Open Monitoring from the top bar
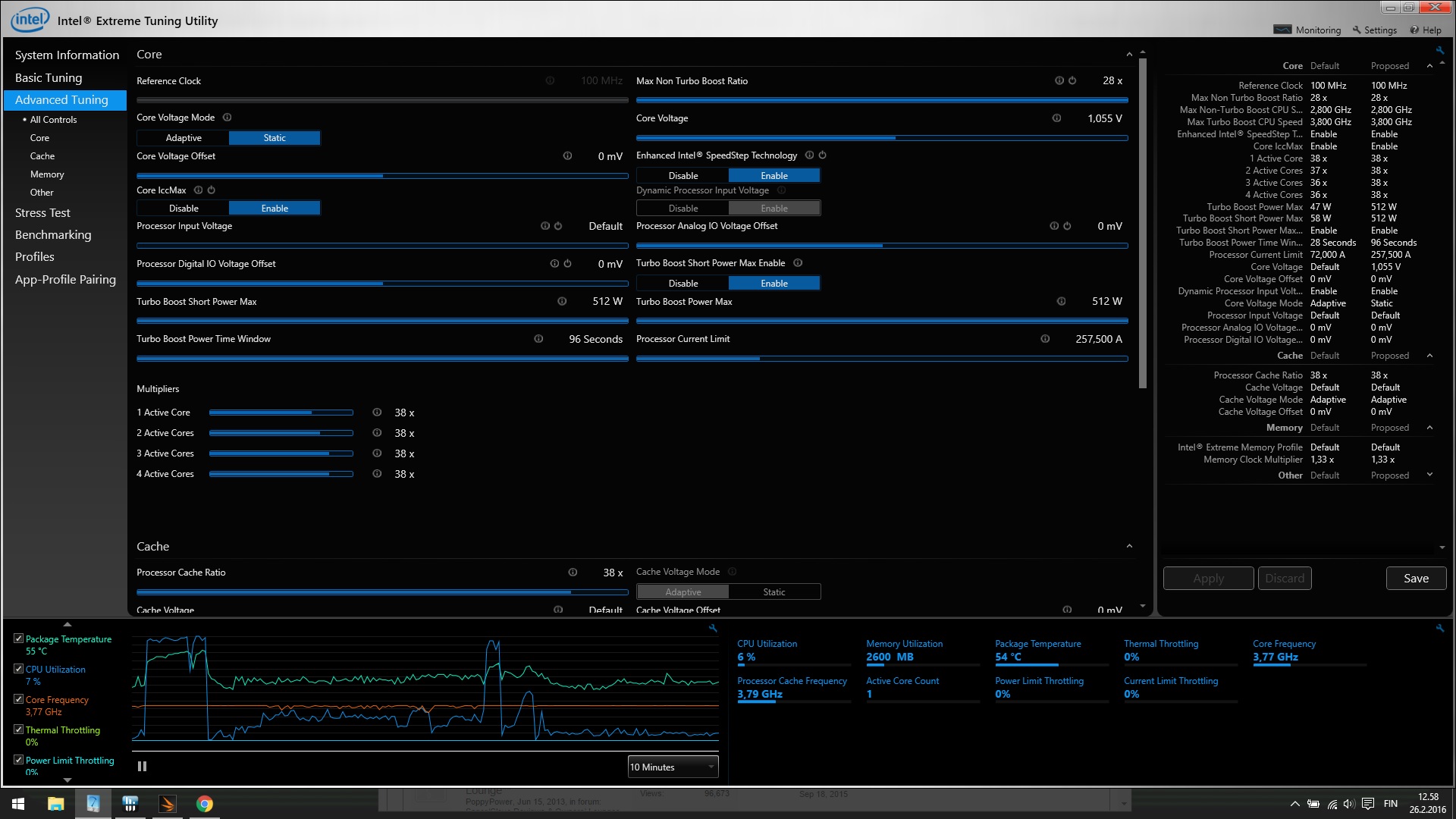 [x=1307, y=30]
